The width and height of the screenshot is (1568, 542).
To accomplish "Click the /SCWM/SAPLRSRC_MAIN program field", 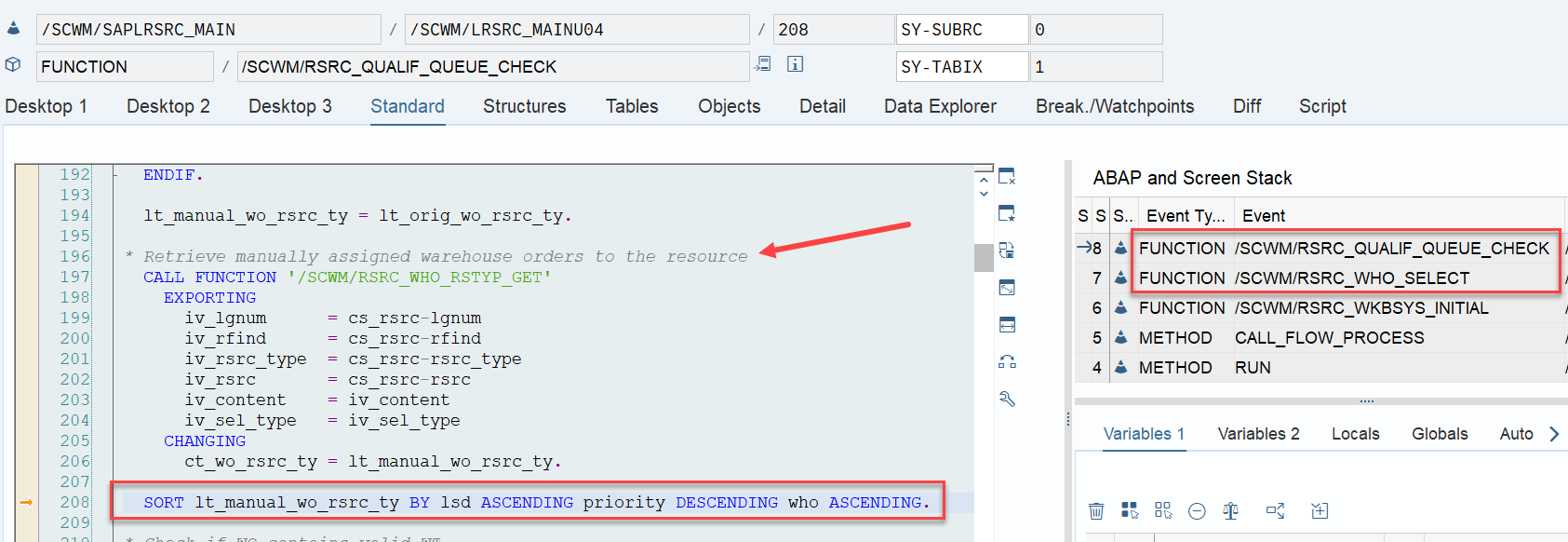I will [208, 30].
